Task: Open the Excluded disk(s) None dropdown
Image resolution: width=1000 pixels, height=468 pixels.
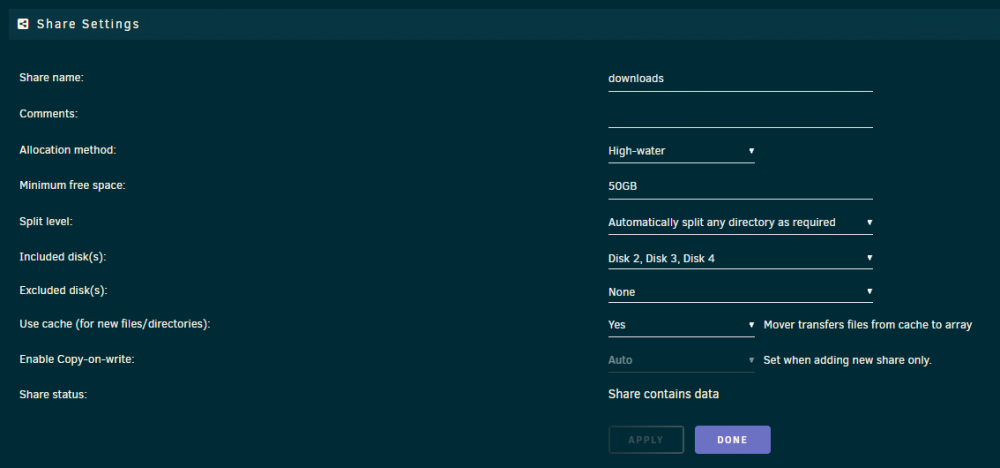Action: pos(740,292)
